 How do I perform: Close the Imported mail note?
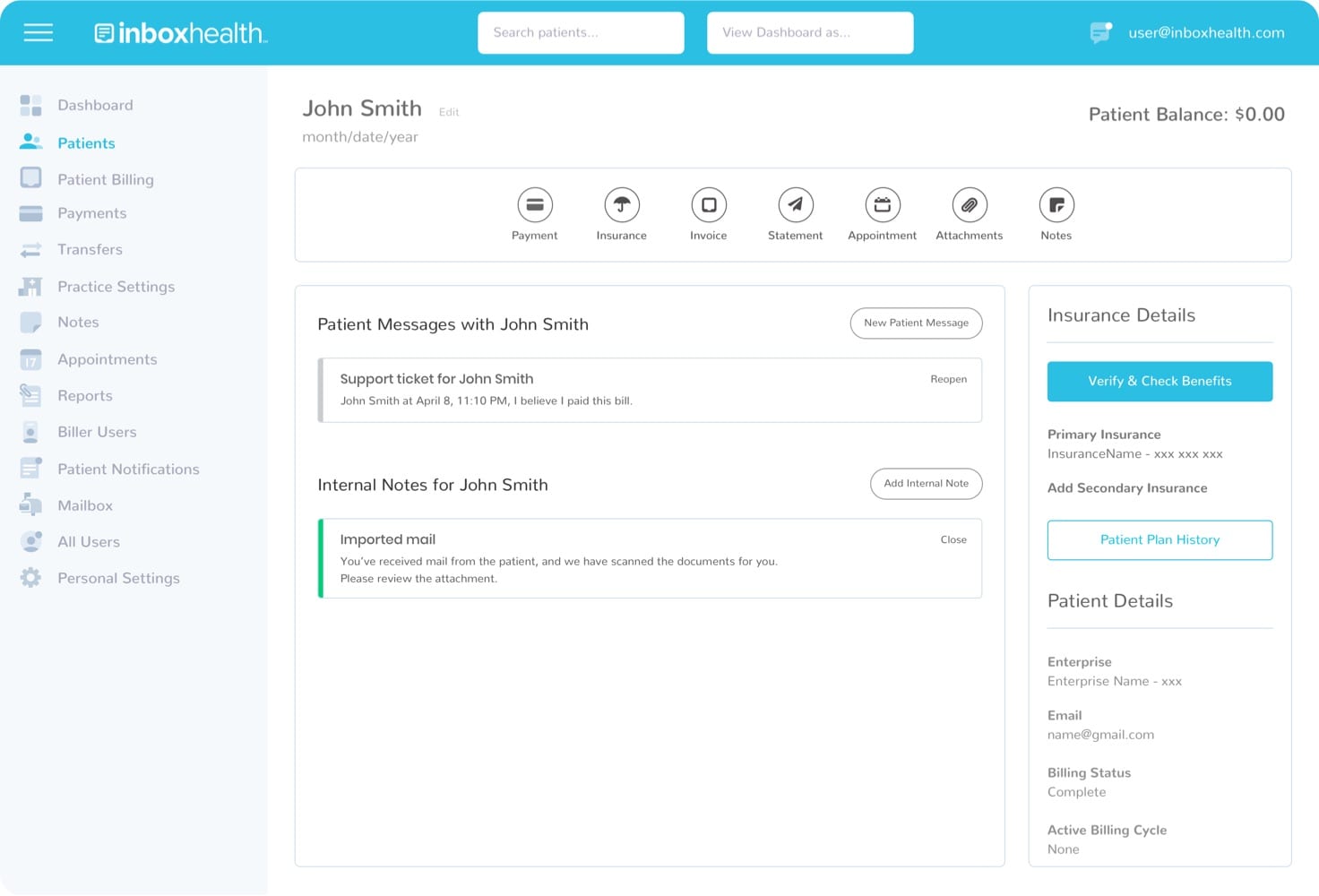953,540
